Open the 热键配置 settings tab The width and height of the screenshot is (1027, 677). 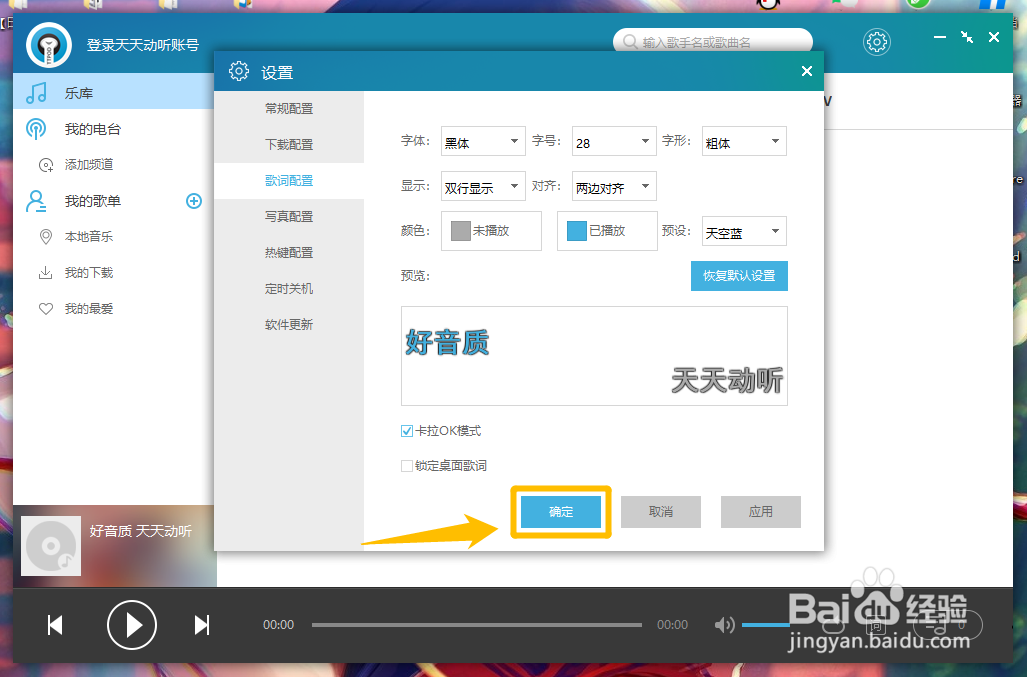(x=289, y=253)
